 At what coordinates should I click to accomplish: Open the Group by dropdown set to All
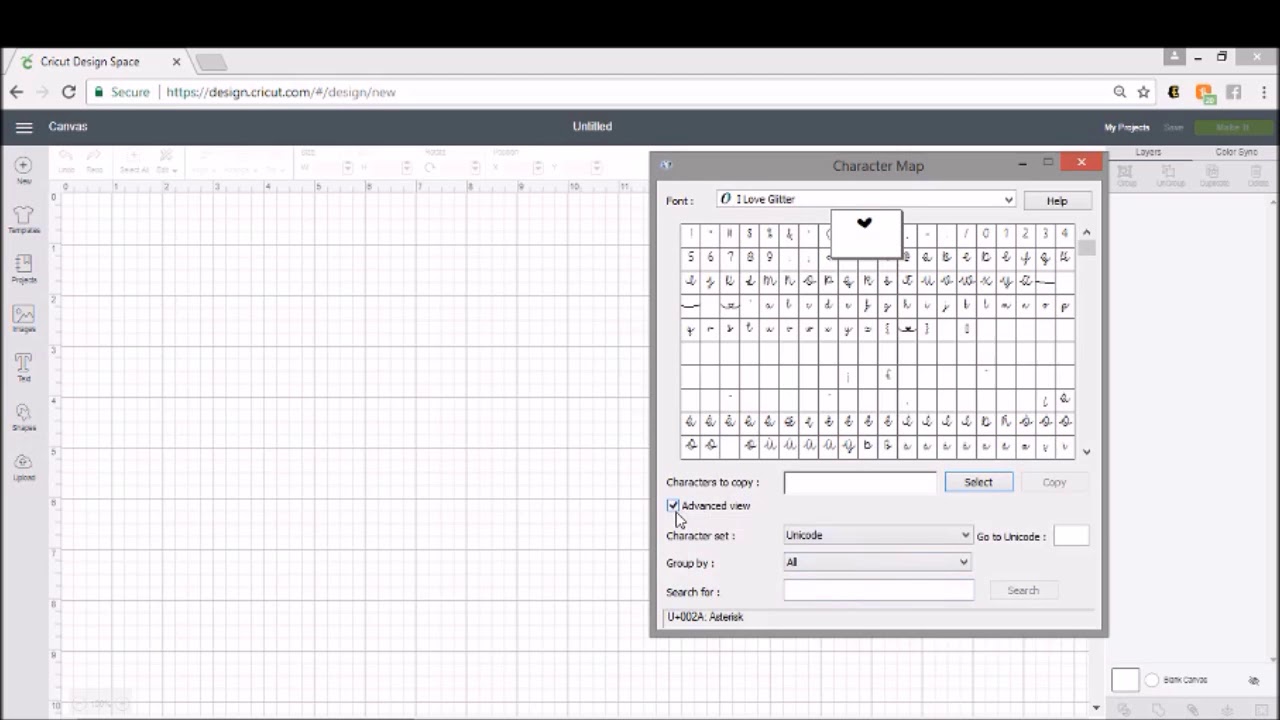pyautogui.click(x=877, y=562)
